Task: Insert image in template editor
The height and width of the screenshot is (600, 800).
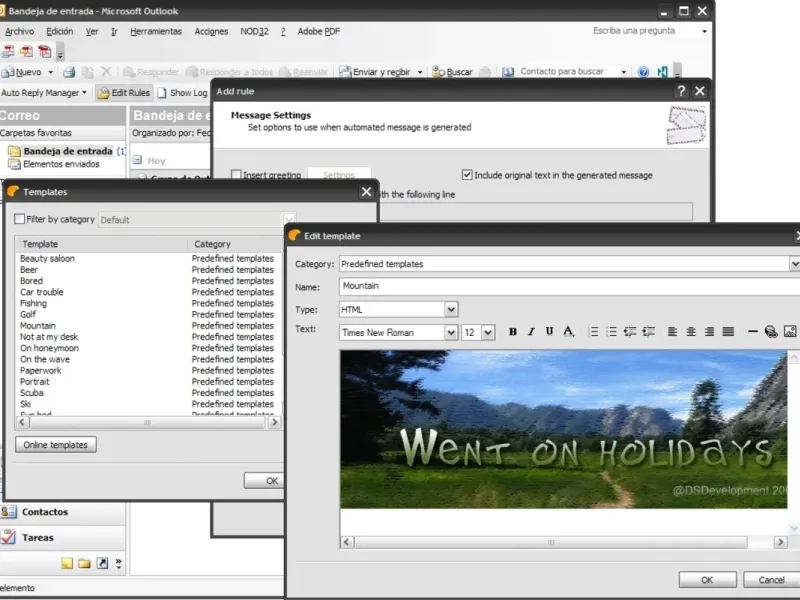Action: (790, 332)
